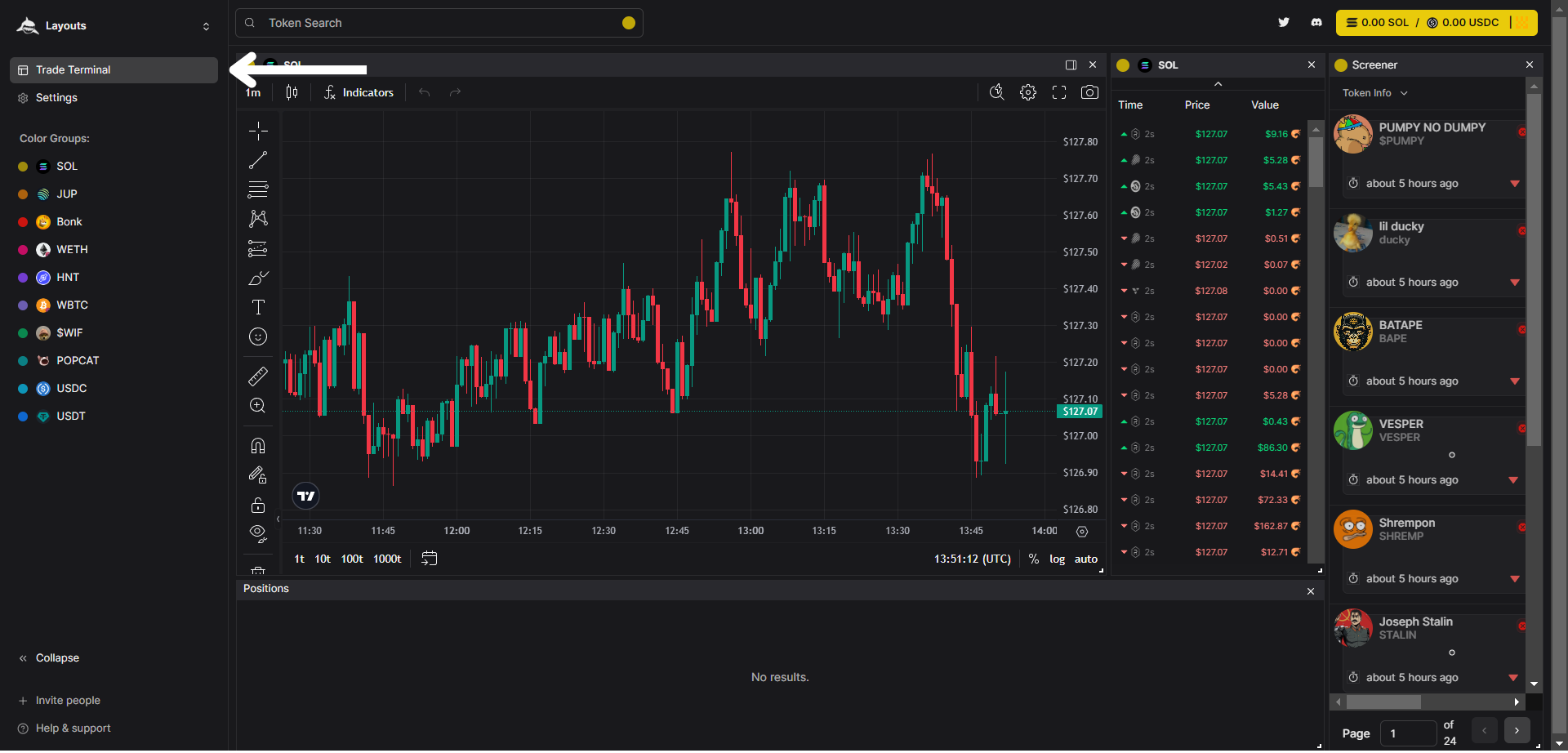1568x753 pixels.
Task: Toggle percent scale on the chart
Action: click(x=1034, y=559)
